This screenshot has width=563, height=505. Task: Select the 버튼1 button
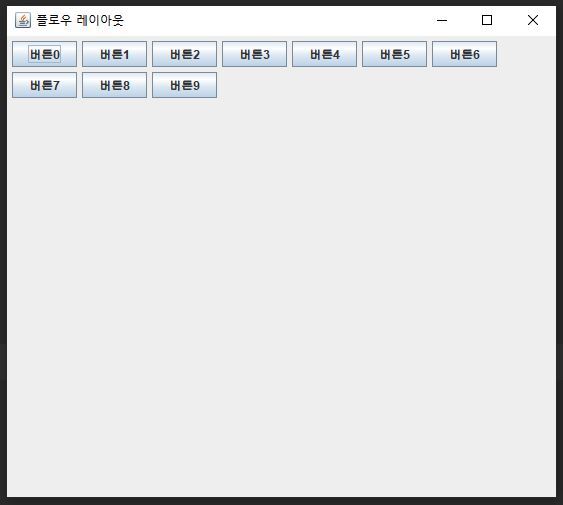click(x=115, y=54)
